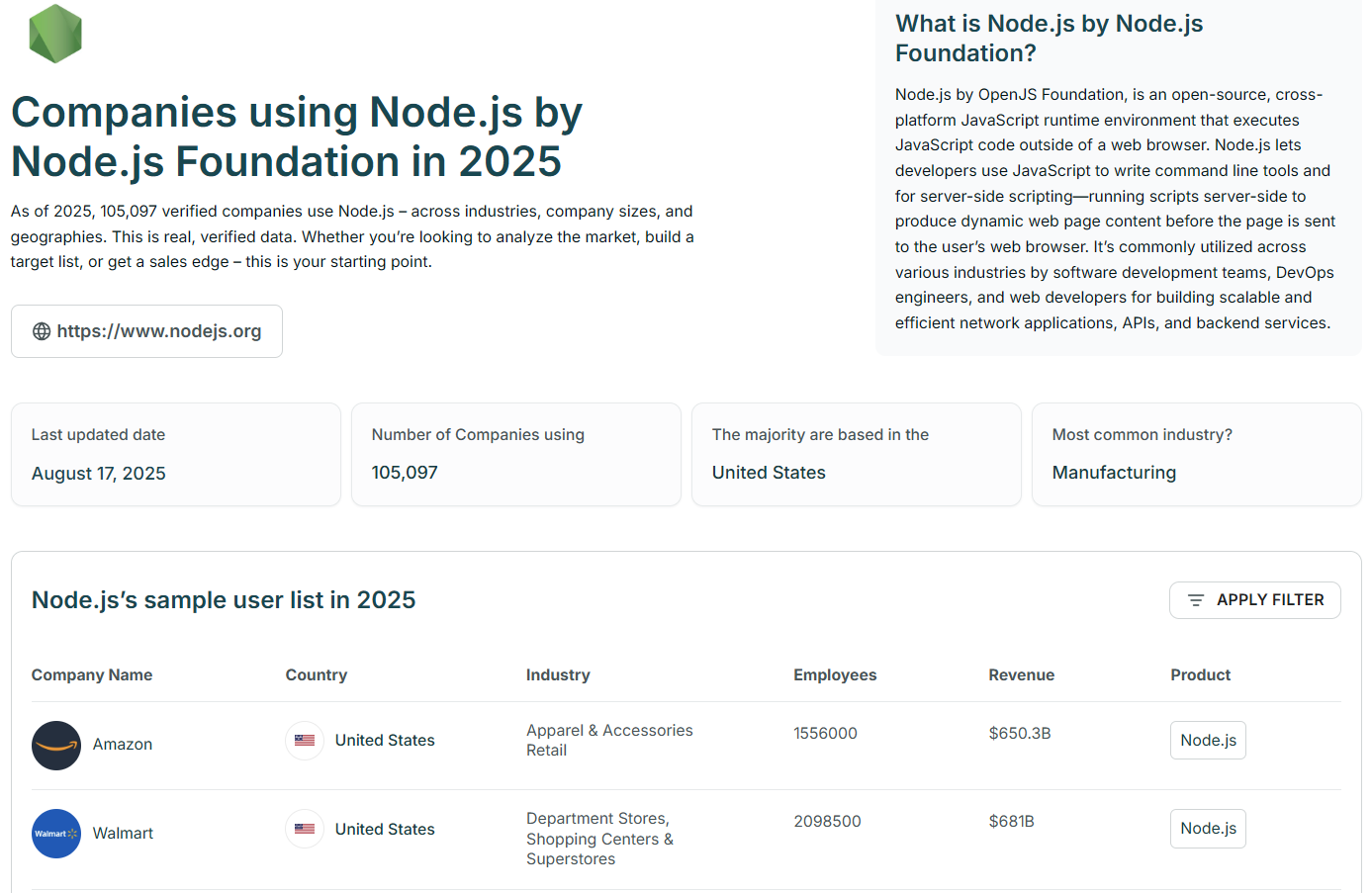
Task: Click 'Department Stores, Shopping Centers & Superstores' cell
Action: pos(599,839)
